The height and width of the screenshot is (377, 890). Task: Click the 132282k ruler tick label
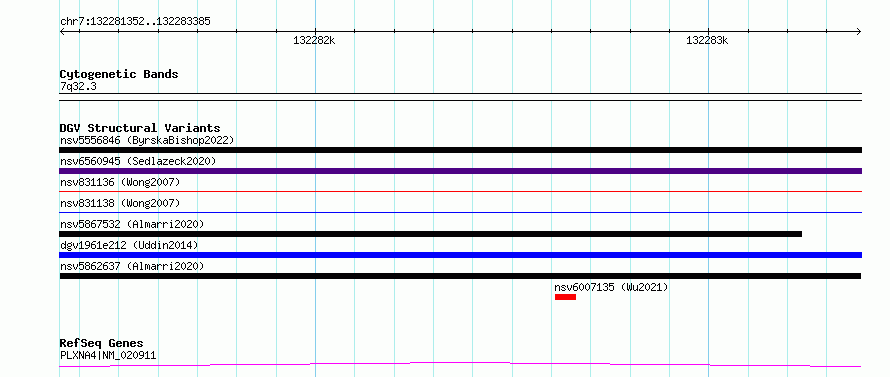tap(314, 41)
